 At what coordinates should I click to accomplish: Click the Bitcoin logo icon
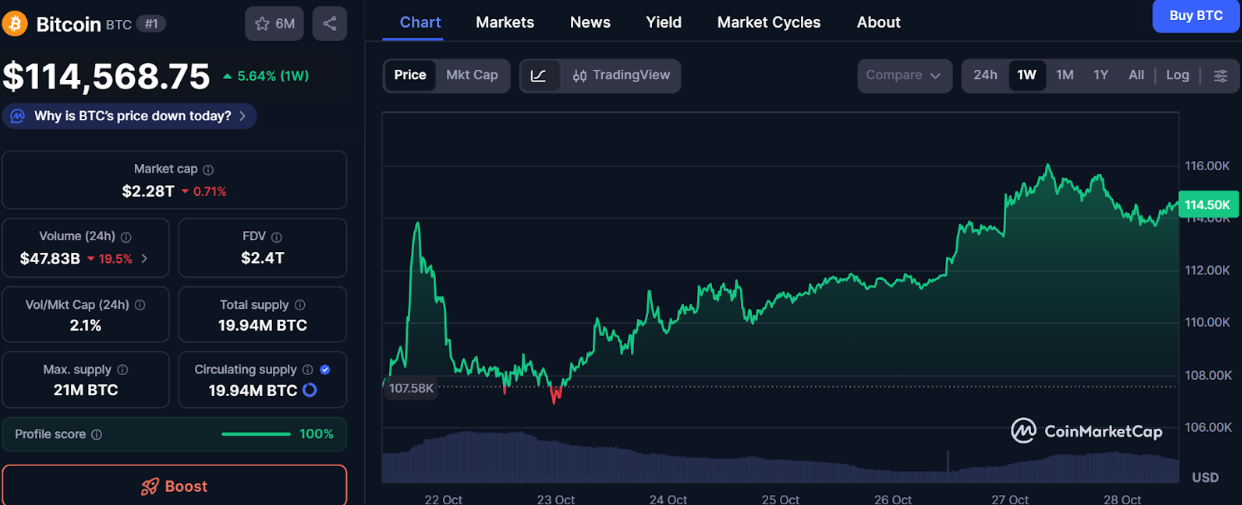15,23
